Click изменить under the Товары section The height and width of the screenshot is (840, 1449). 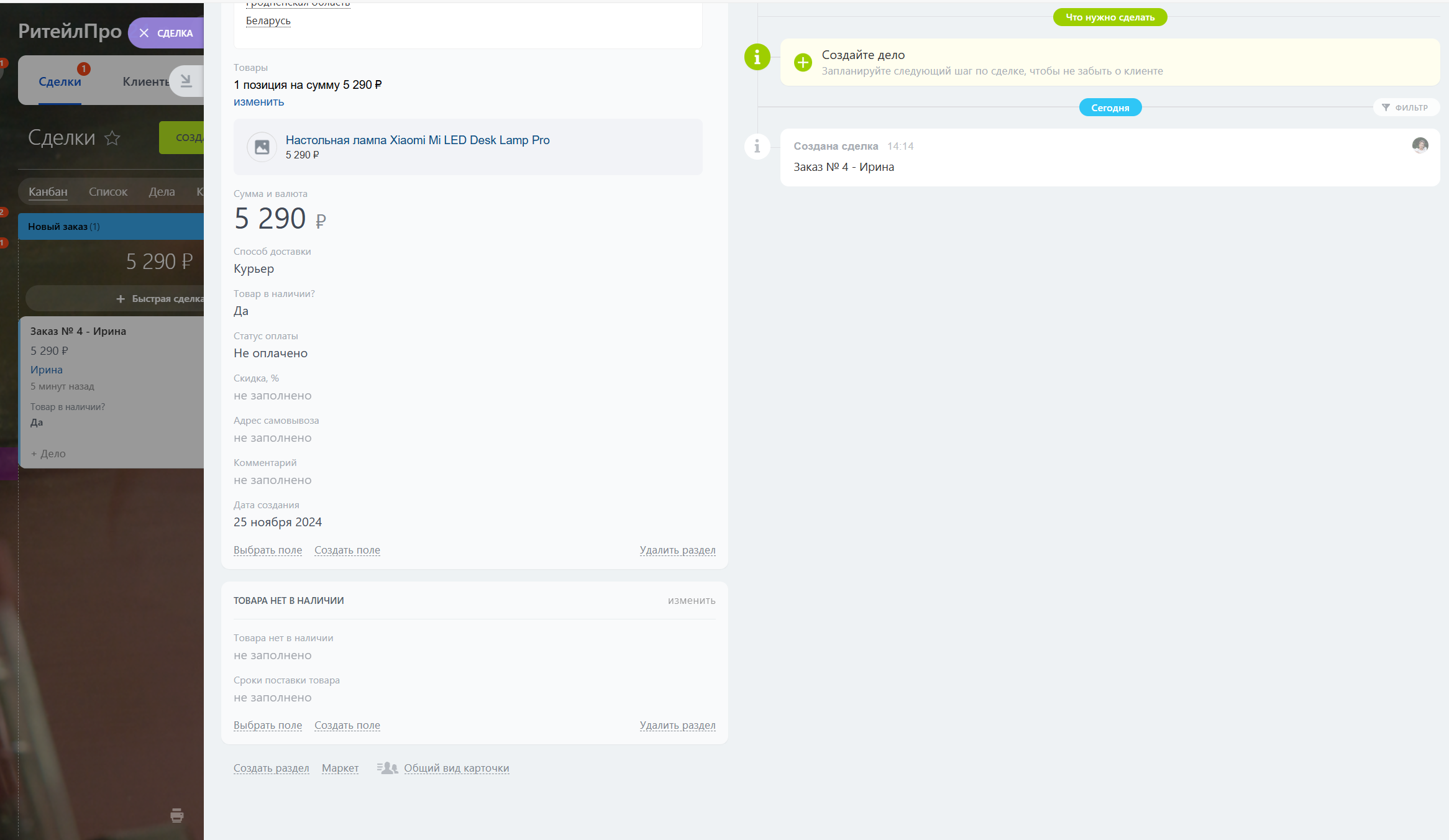[258, 102]
